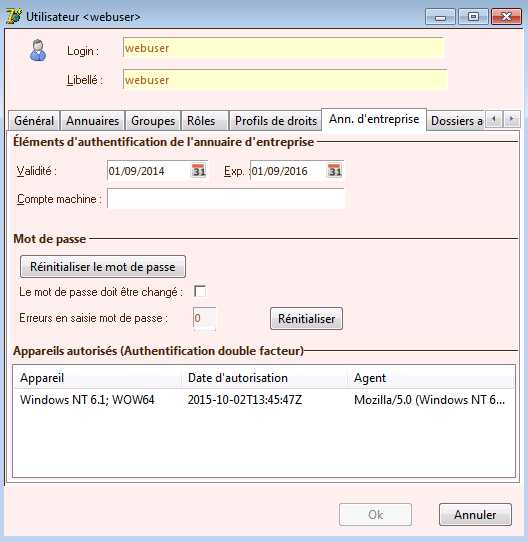Sort by Date d'autorisation column header
This screenshot has height=542, width=528.
click(x=264, y=378)
